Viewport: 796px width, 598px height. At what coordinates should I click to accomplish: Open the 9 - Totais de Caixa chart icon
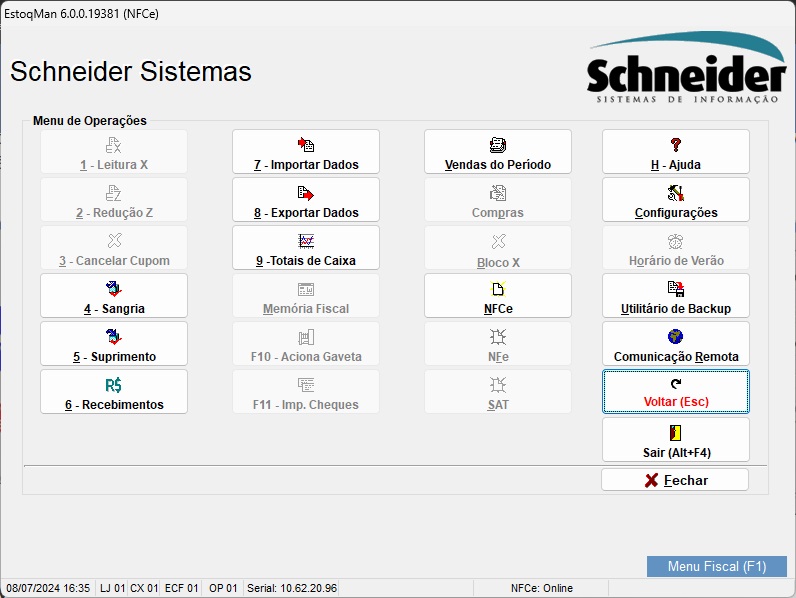coord(306,241)
